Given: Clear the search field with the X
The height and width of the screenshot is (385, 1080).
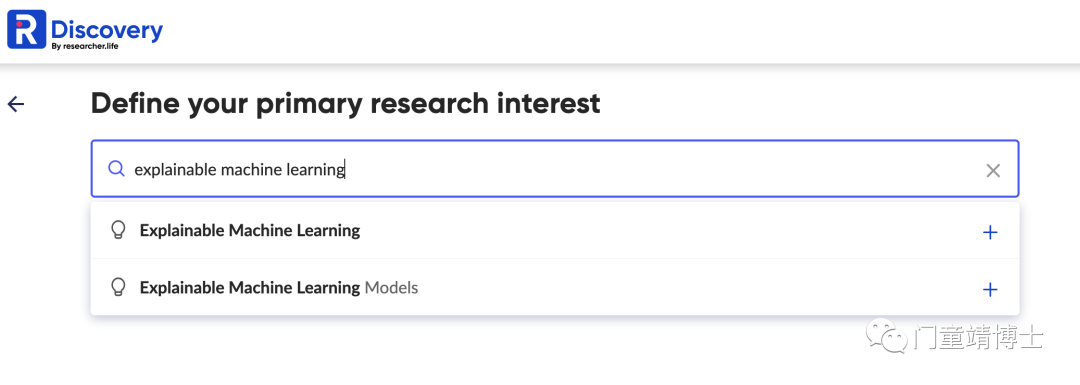Looking at the screenshot, I should [993, 171].
